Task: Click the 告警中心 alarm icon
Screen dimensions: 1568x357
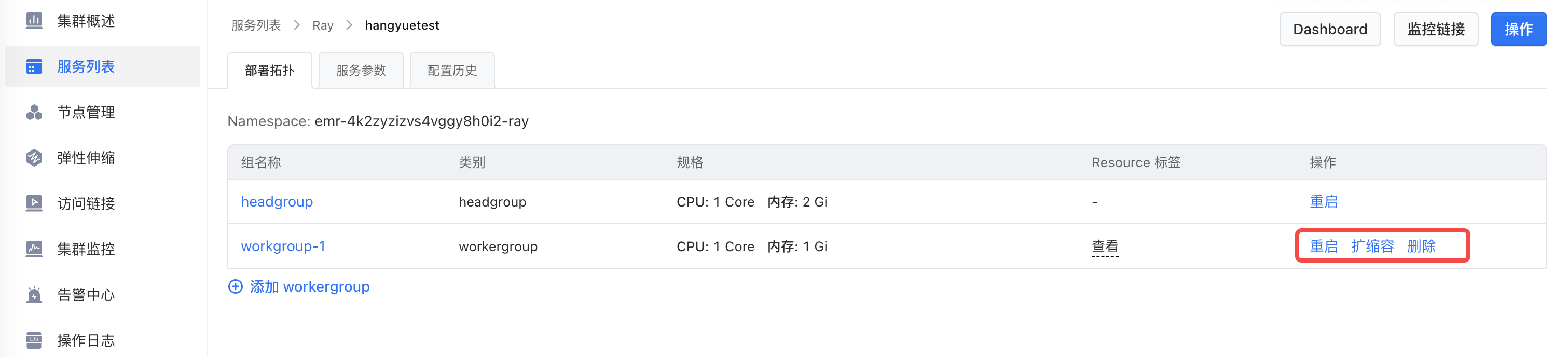Action: click(34, 295)
